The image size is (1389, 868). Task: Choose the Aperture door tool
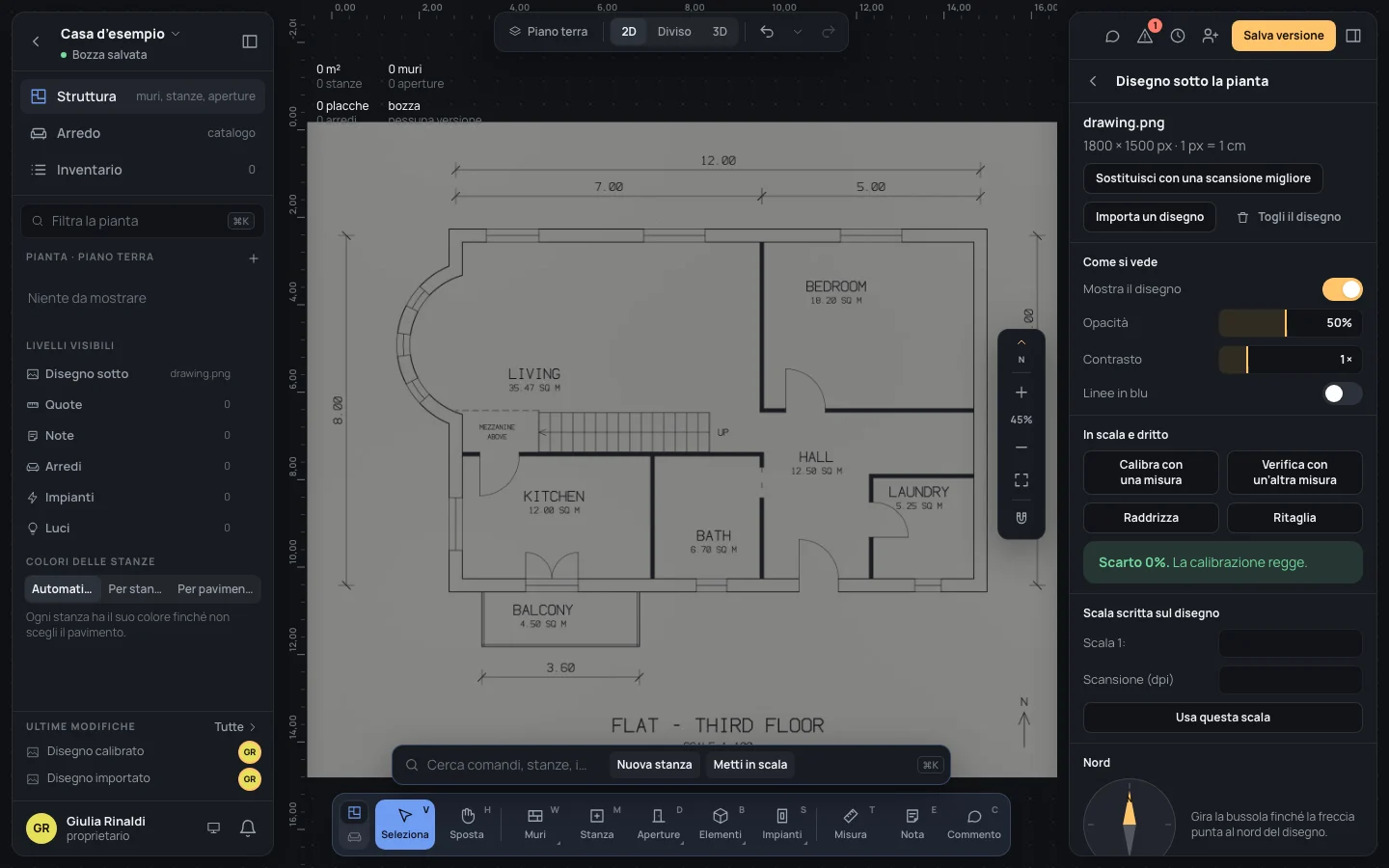(659, 825)
